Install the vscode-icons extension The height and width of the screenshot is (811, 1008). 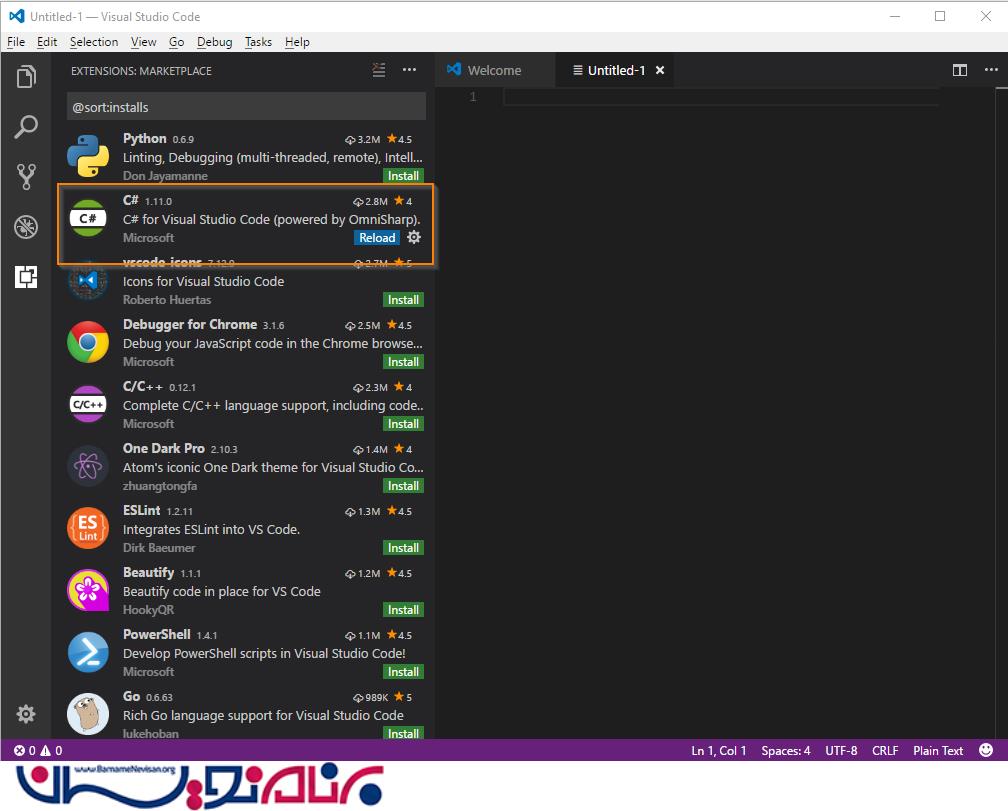tap(403, 299)
